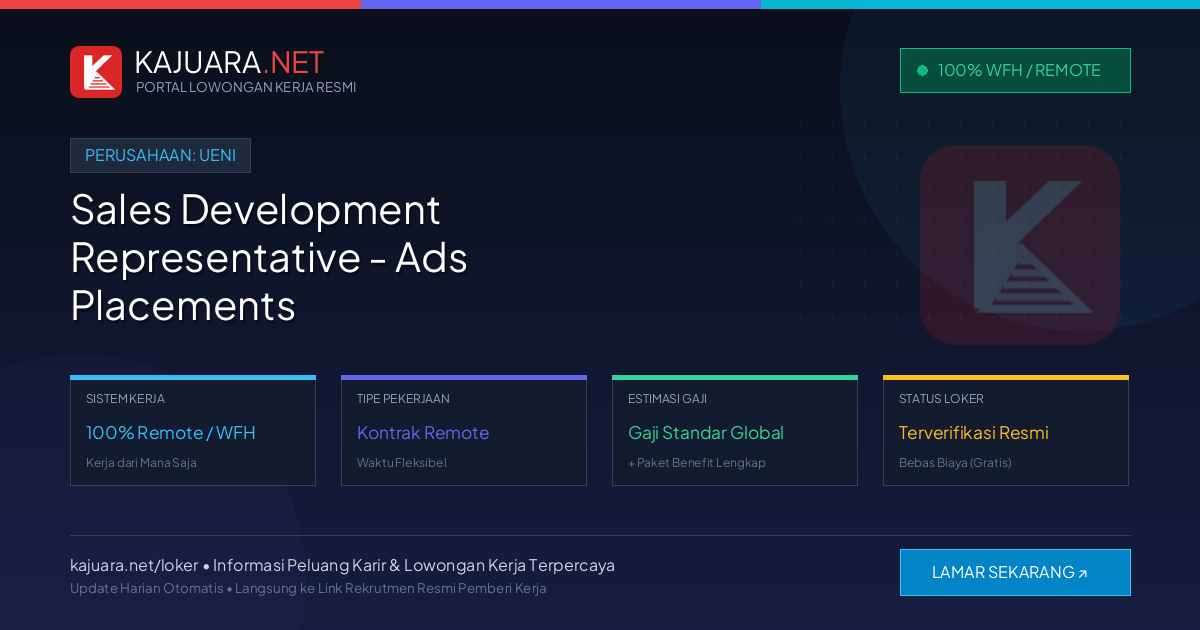This screenshot has width=1200, height=630.
Task: Open the Status Loker Terverifikasi Resmi card
Action: (x=1006, y=431)
